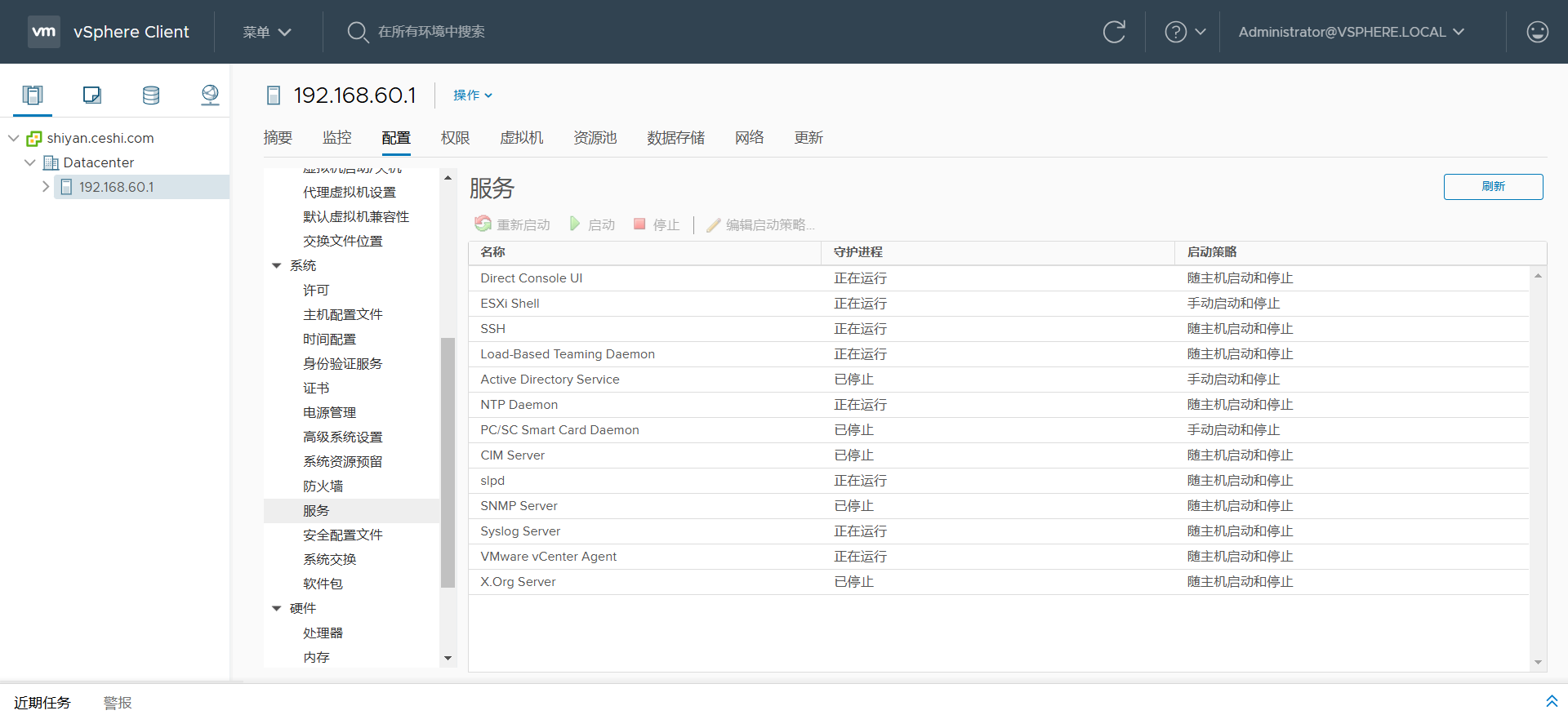1568x715 pixels.
Task: Sort by the 守护进程 column header
Action: pyautogui.click(x=998, y=252)
